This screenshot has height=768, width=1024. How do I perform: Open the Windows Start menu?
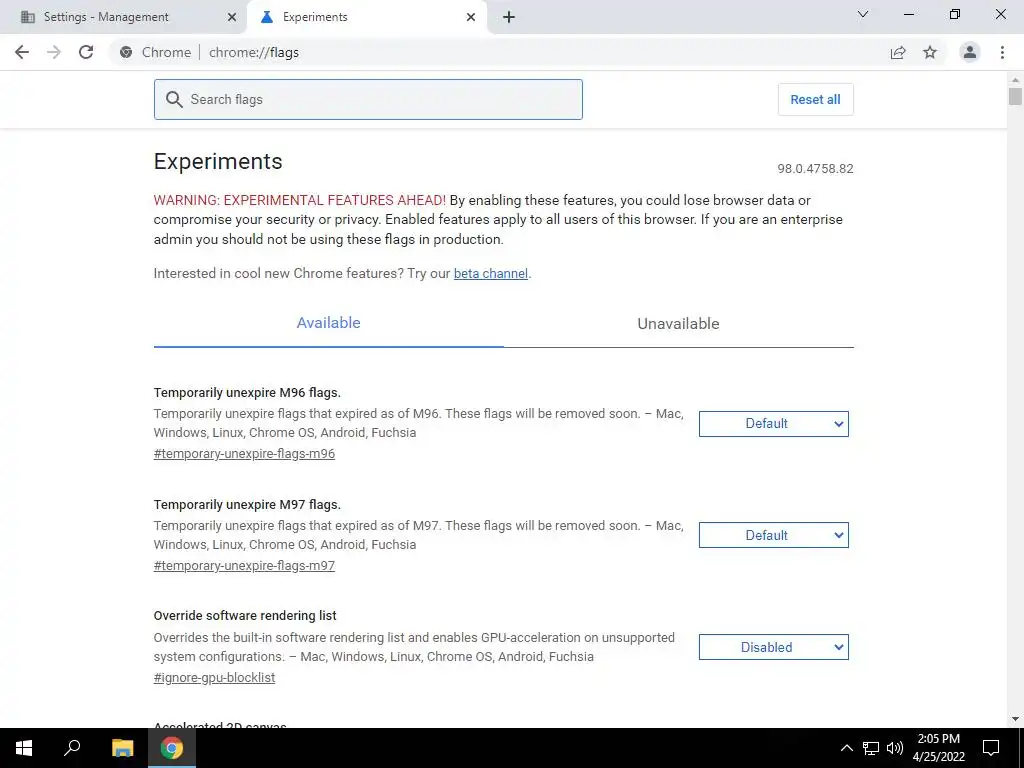(24, 748)
